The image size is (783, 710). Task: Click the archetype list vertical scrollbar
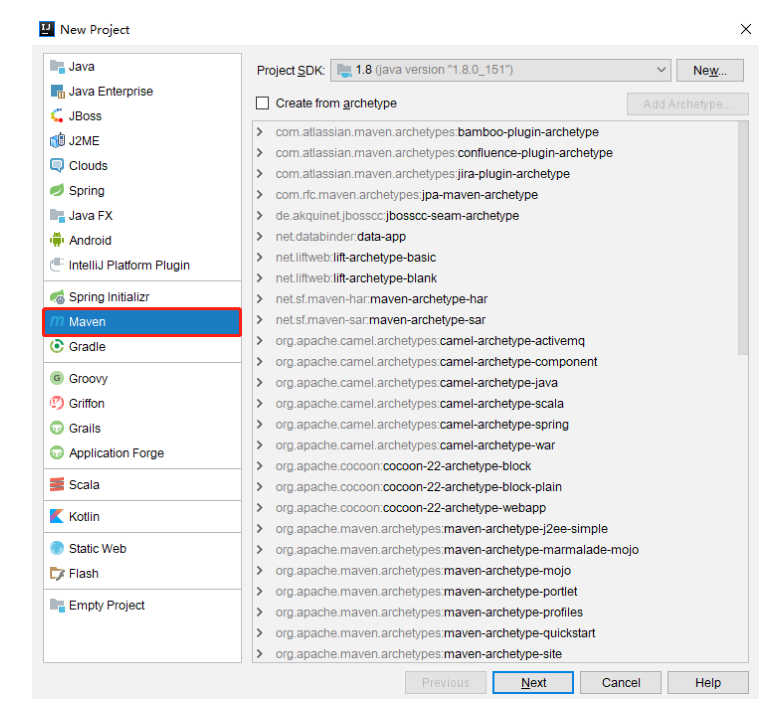click(743, 238)
